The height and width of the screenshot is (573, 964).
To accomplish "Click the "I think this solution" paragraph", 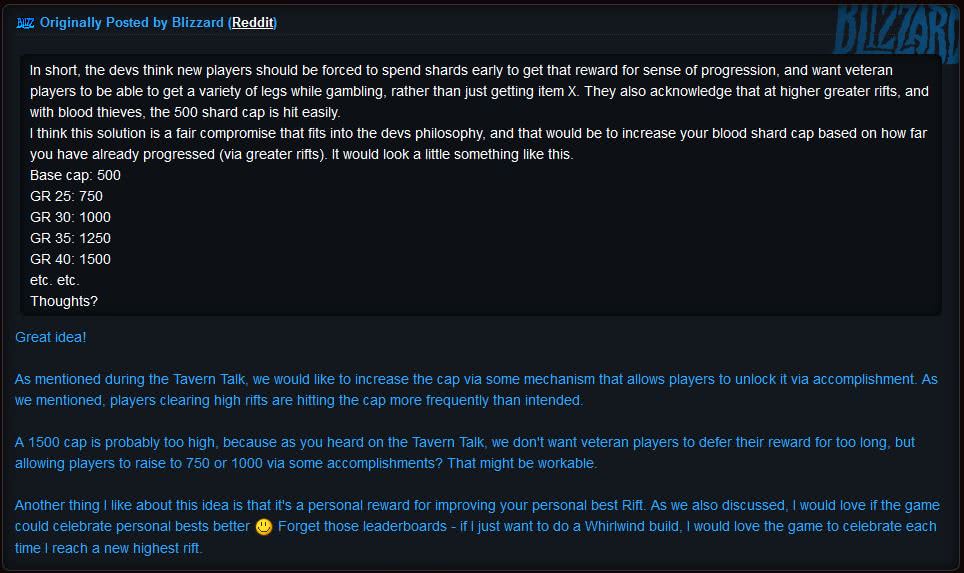I will tap(478, 144).
